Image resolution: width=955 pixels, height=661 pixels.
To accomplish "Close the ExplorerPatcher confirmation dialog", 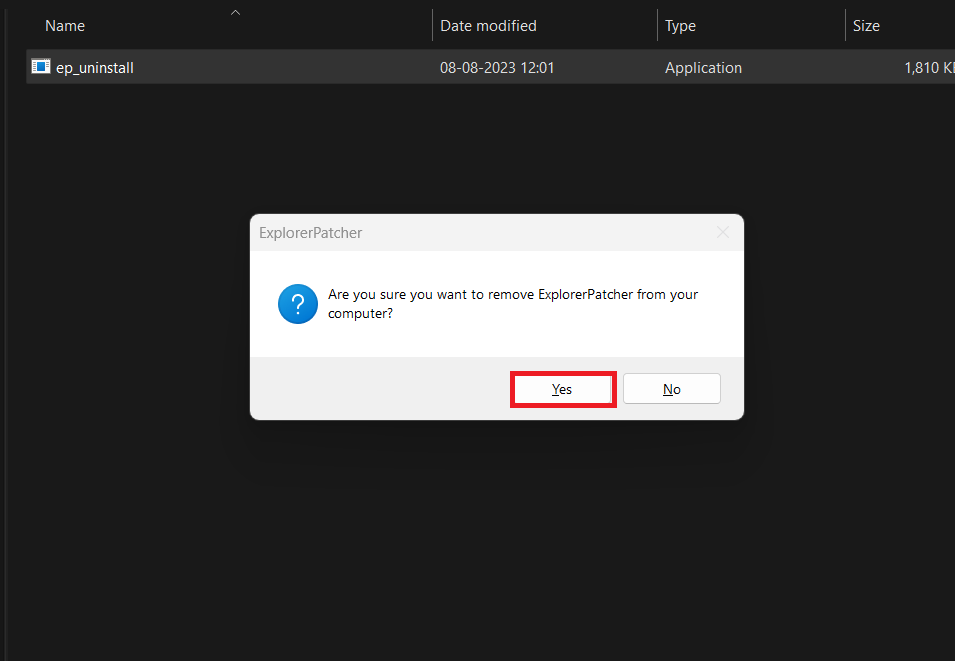I will (722, 232).
